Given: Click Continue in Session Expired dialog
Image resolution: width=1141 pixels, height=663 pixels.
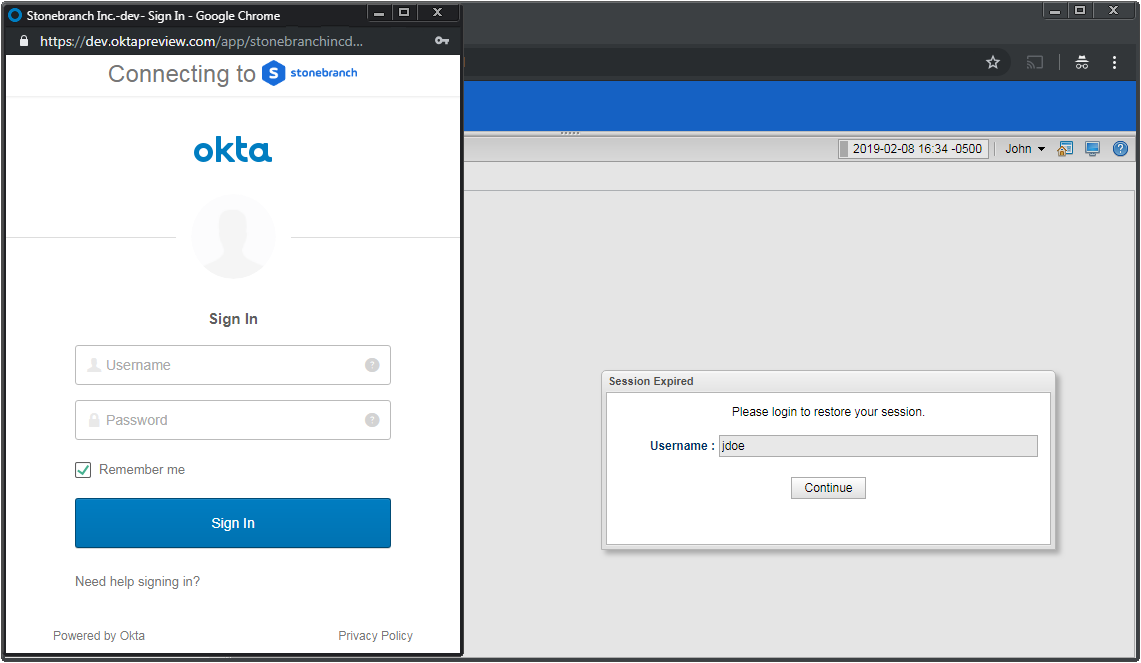Looking at the screenshot, I should [x=828, y=488].
